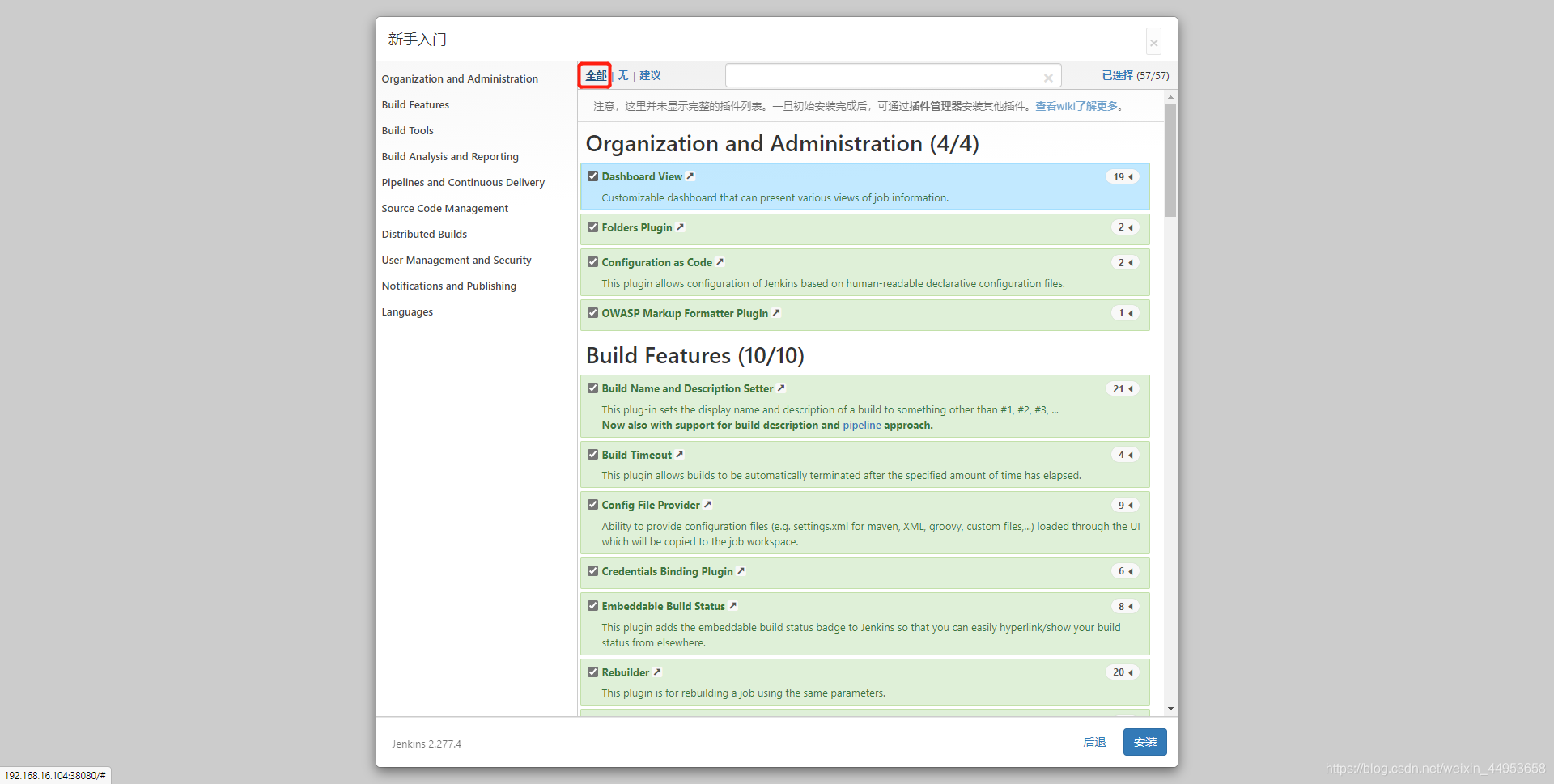Open Configuration as Code external link icon
This screenshot has height=784, width=1554.
pyautogui.click(x=720, y=261)
